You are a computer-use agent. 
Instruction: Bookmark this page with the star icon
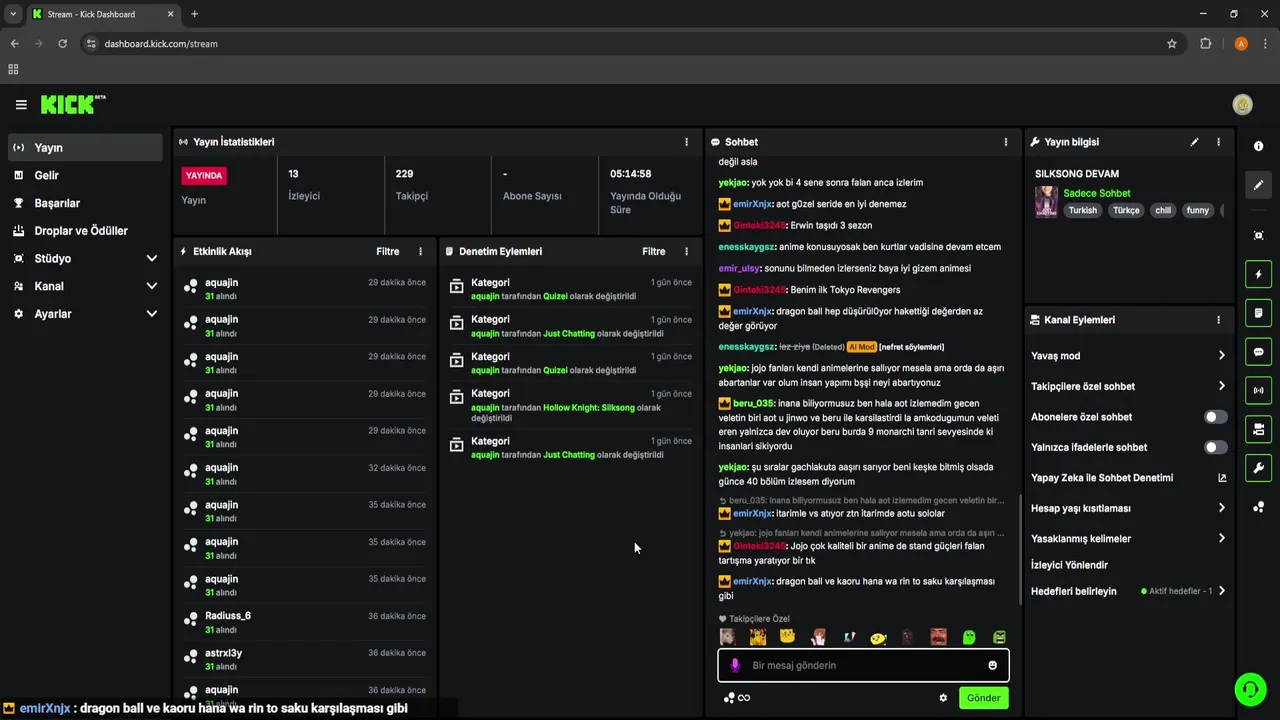tap(1172, 44)
